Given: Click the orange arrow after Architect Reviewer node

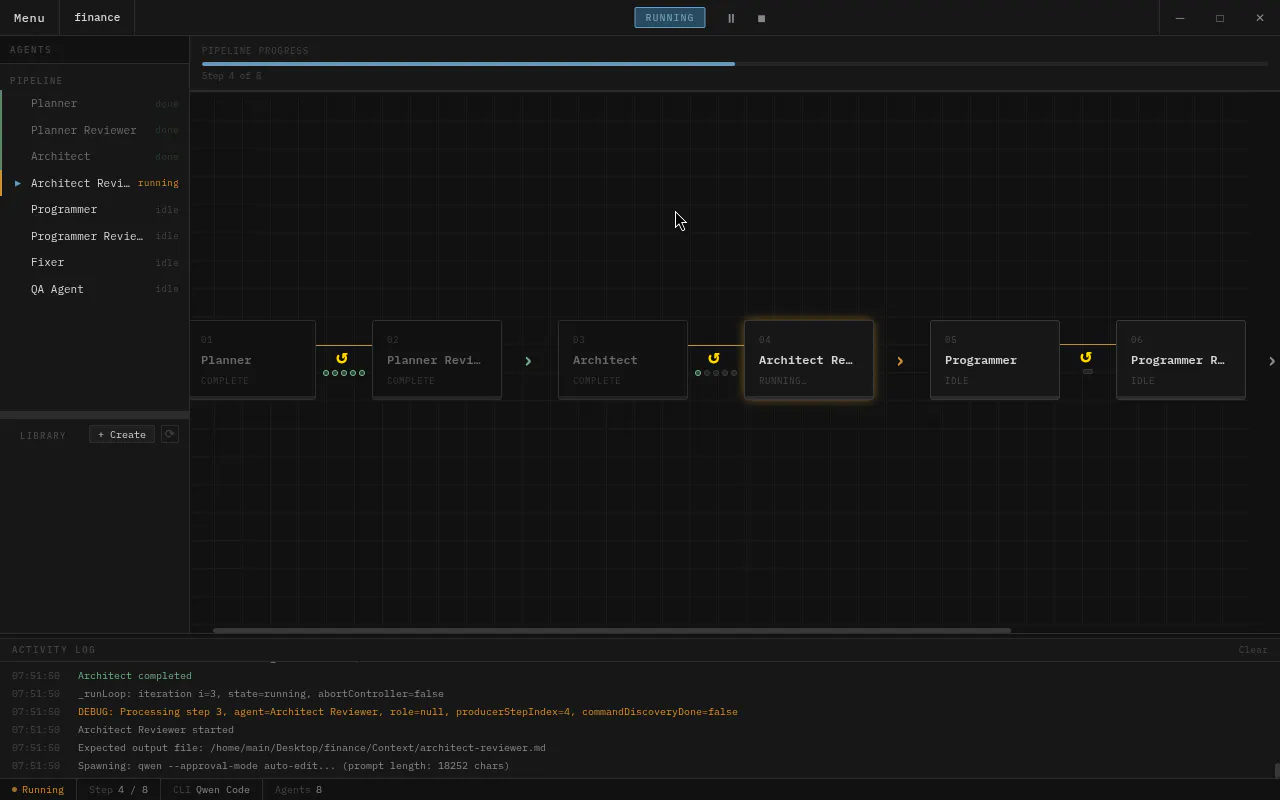Looking at the screenshot, I should coord(900,361).
